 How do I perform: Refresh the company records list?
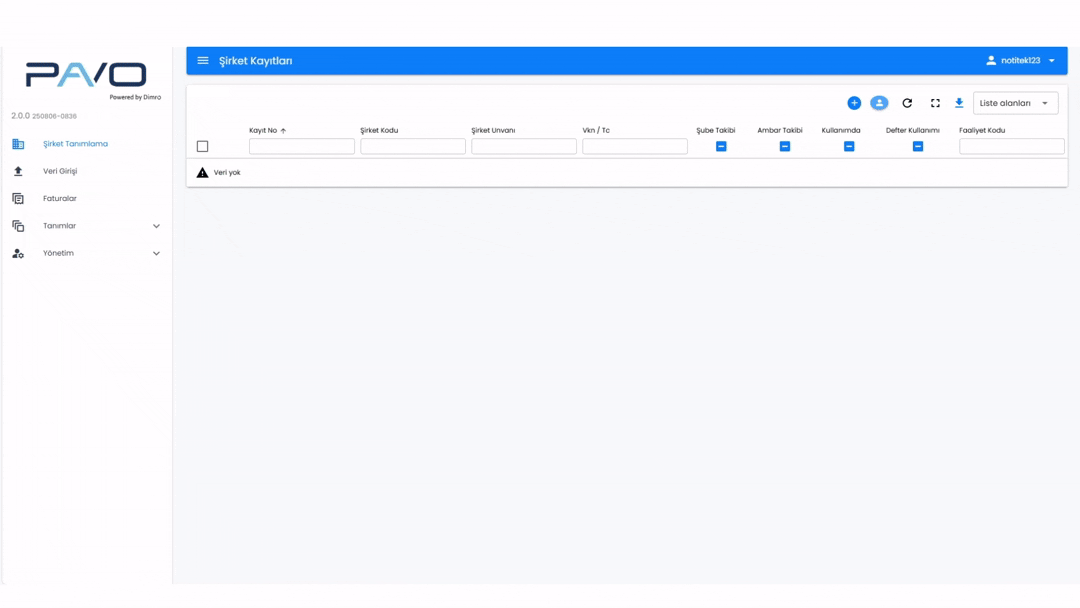pos(907,103)
